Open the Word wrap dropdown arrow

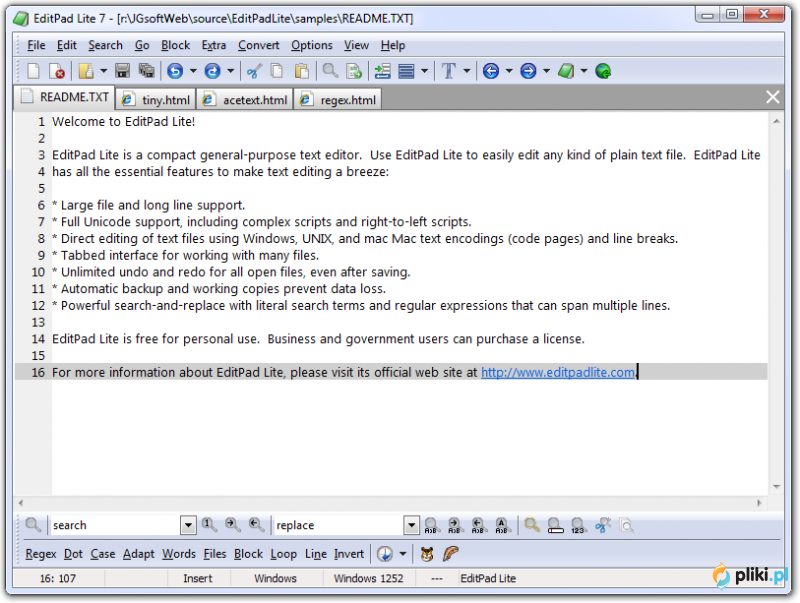pyautogui.click(x=424, y=71)
